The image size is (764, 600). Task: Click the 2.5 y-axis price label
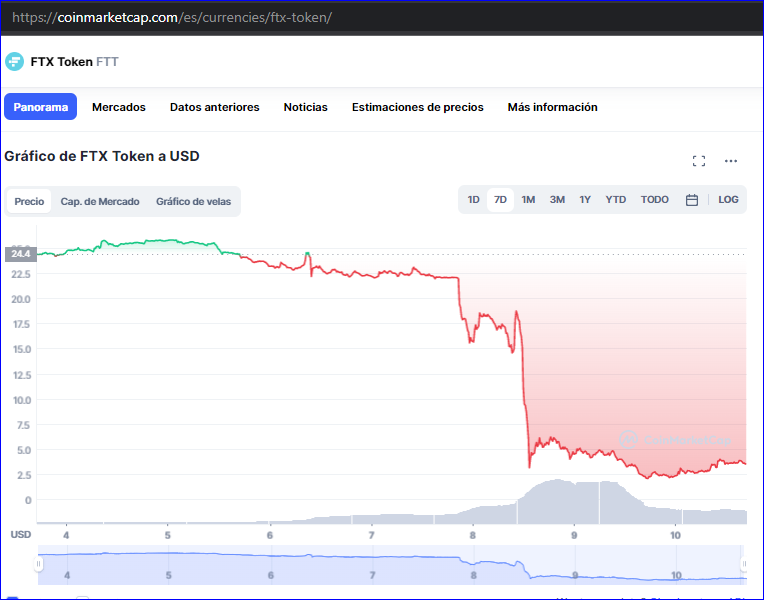point(23,475)
